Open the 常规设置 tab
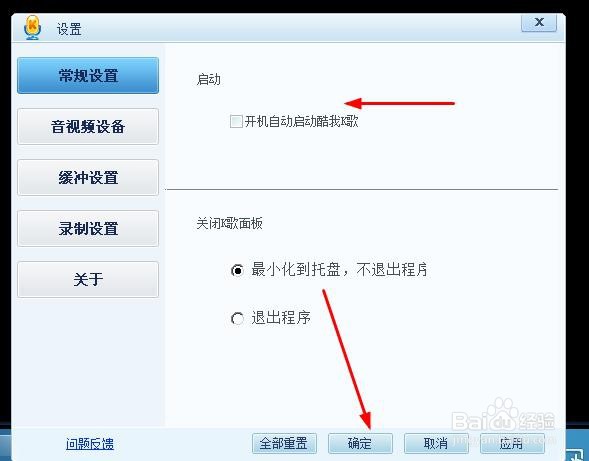Image resolution: width=589 pixels, height=461 pixels. tap(88, 76)
